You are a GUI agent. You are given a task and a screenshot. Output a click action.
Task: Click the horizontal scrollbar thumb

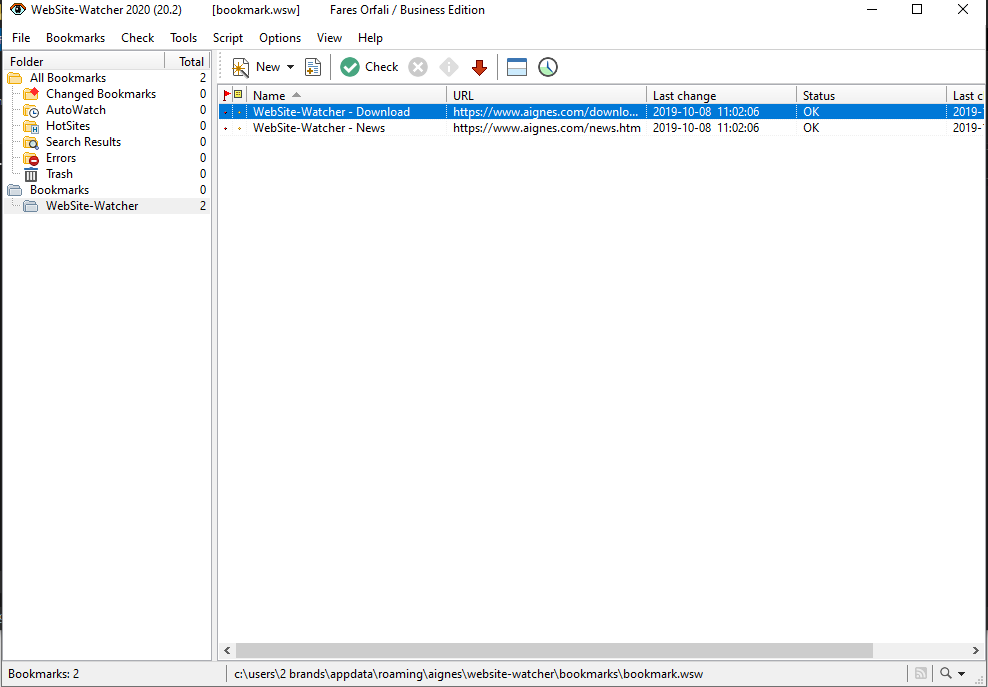pyautogui.click(x=554, y=650)
